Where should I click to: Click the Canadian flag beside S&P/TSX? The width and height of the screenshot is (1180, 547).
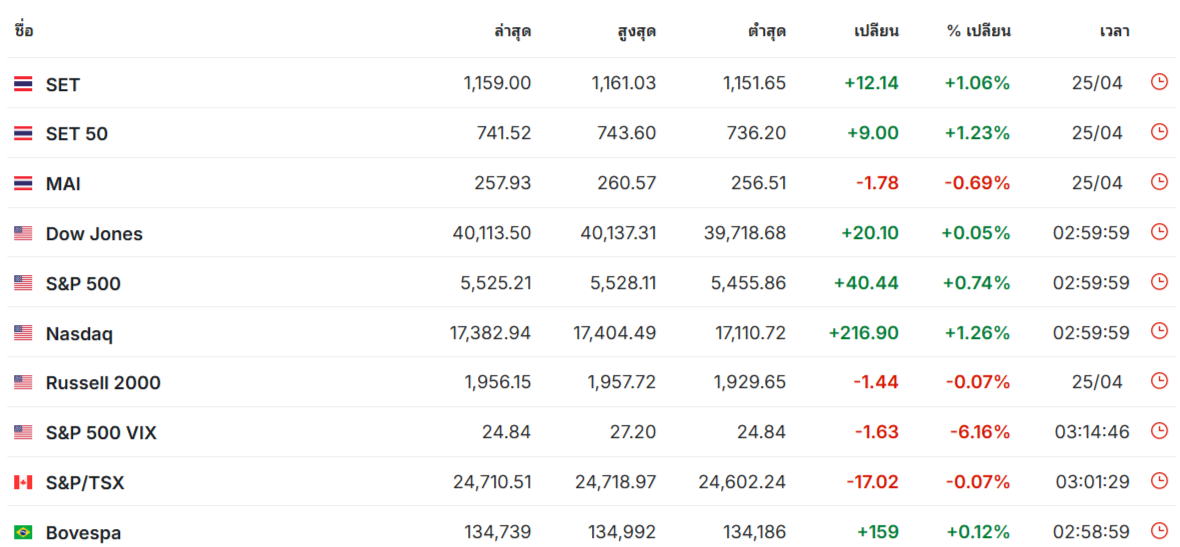(x=23, y=482)
